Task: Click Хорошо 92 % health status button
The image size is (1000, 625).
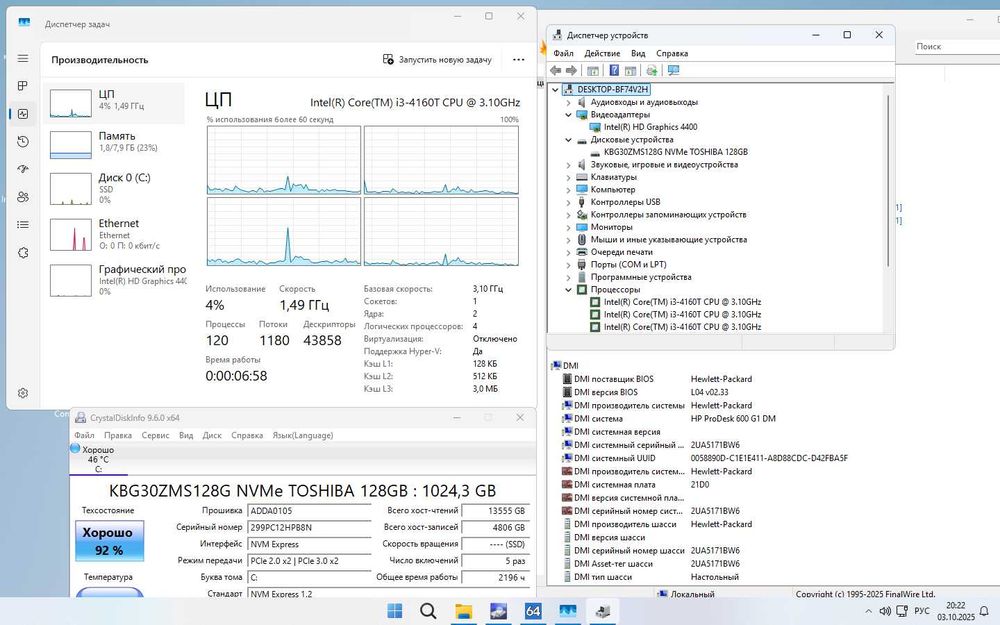Action: pyautogui.click(x=109, y=541)
